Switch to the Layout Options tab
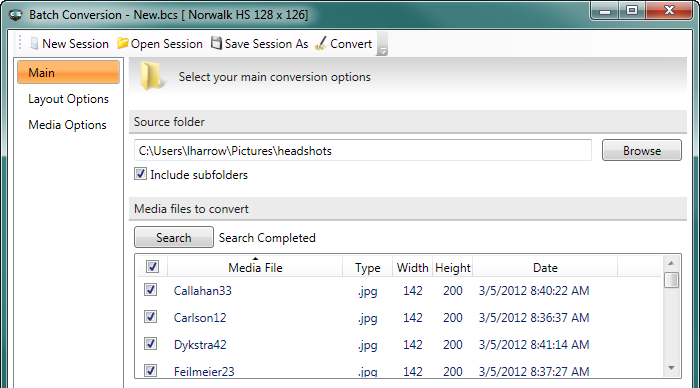 click(x=68, y=99)
